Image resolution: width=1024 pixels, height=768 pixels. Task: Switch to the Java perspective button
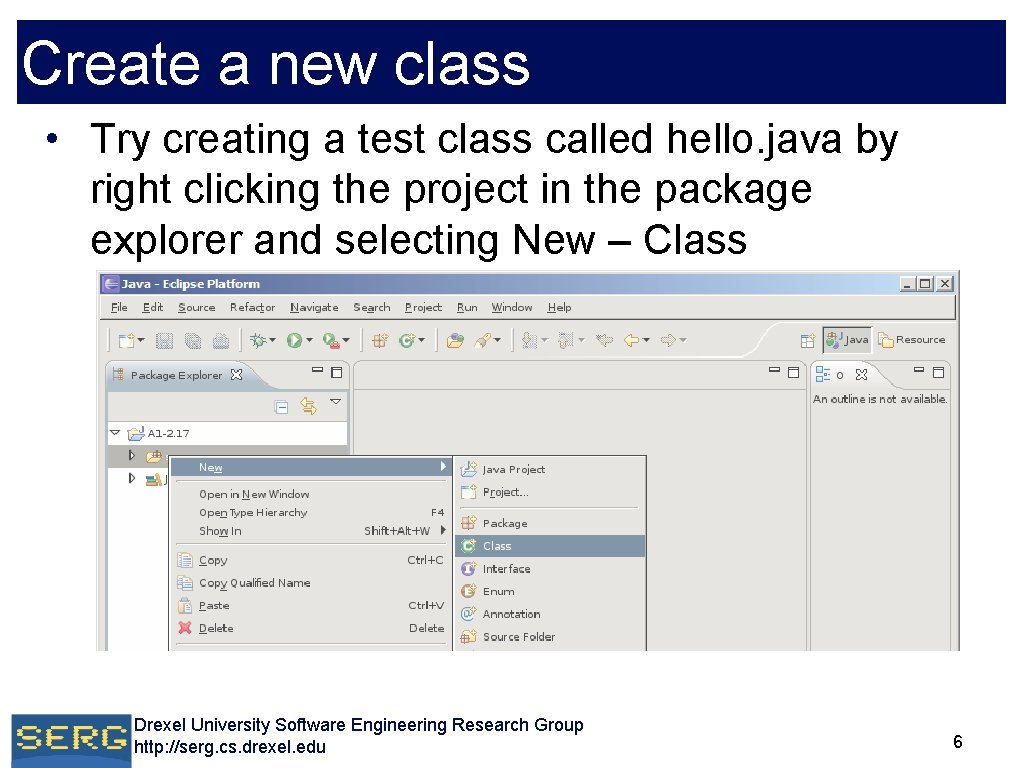pyautogui.click(x=847, y=340)
